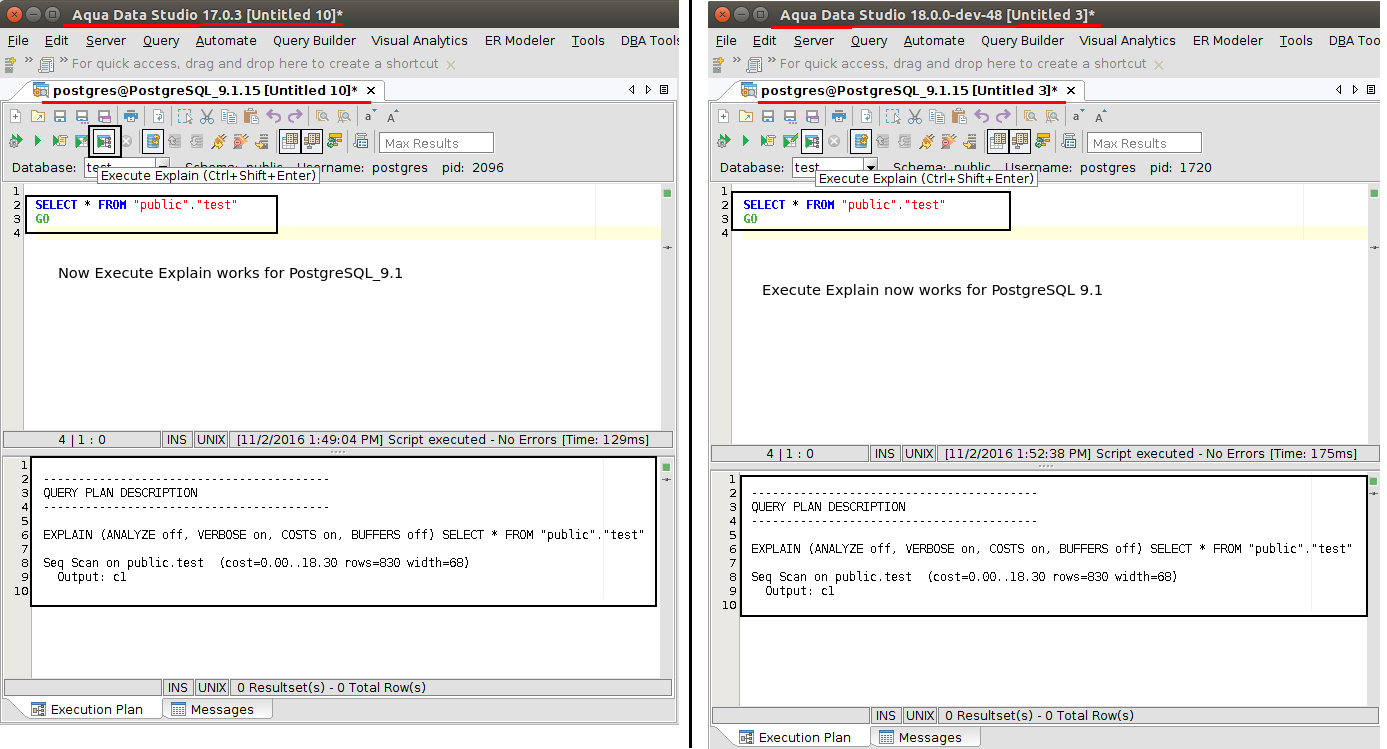Click the plug Connect icon, 17.0.3 window
The image size is (1387, 749).
pyautogui.click(x=218, y=142)
